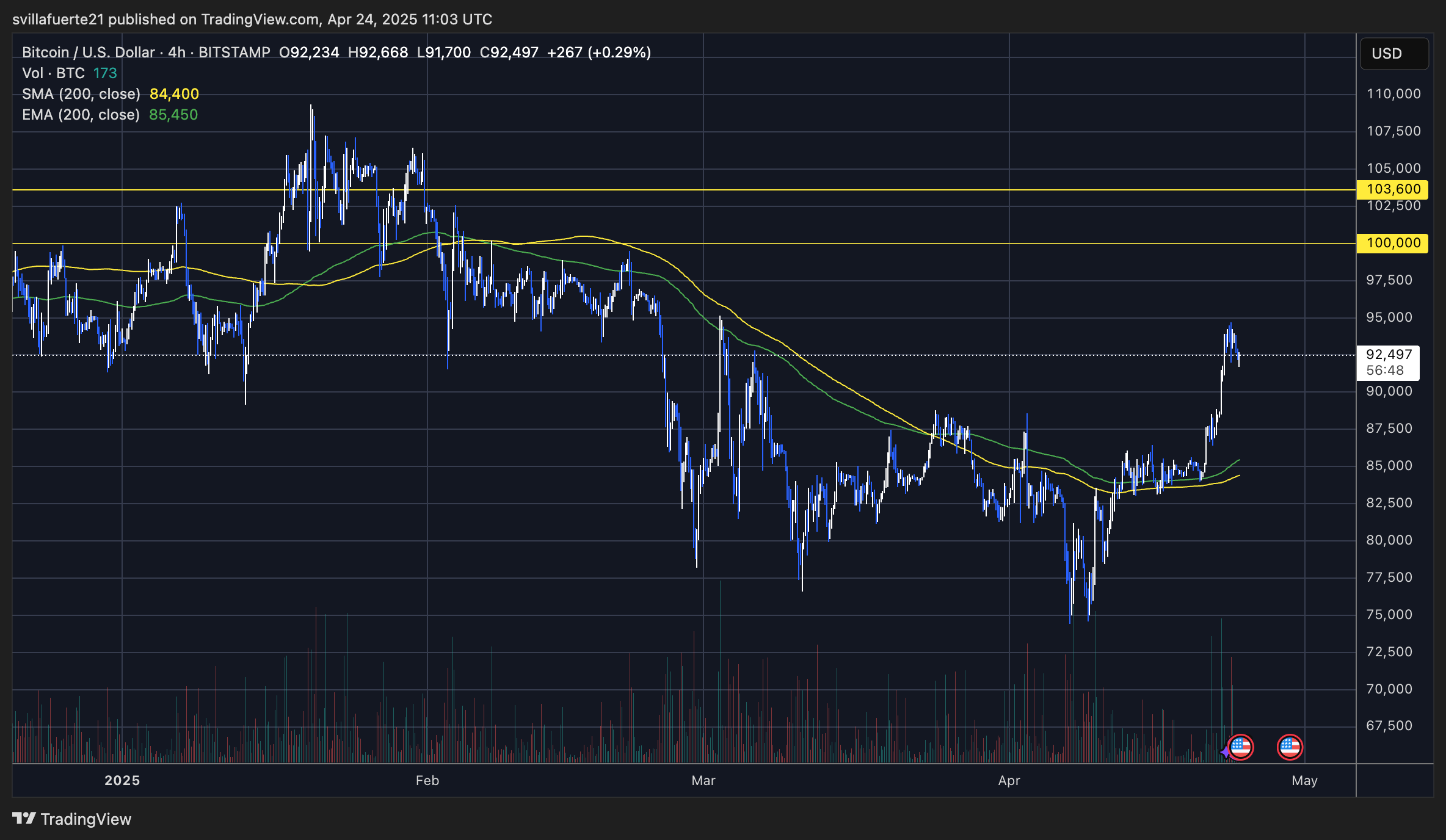The height and width of the screenshot is (840, 1446).
Task: Click the 110,000 level on the price scale
Action: point(1393,94)
